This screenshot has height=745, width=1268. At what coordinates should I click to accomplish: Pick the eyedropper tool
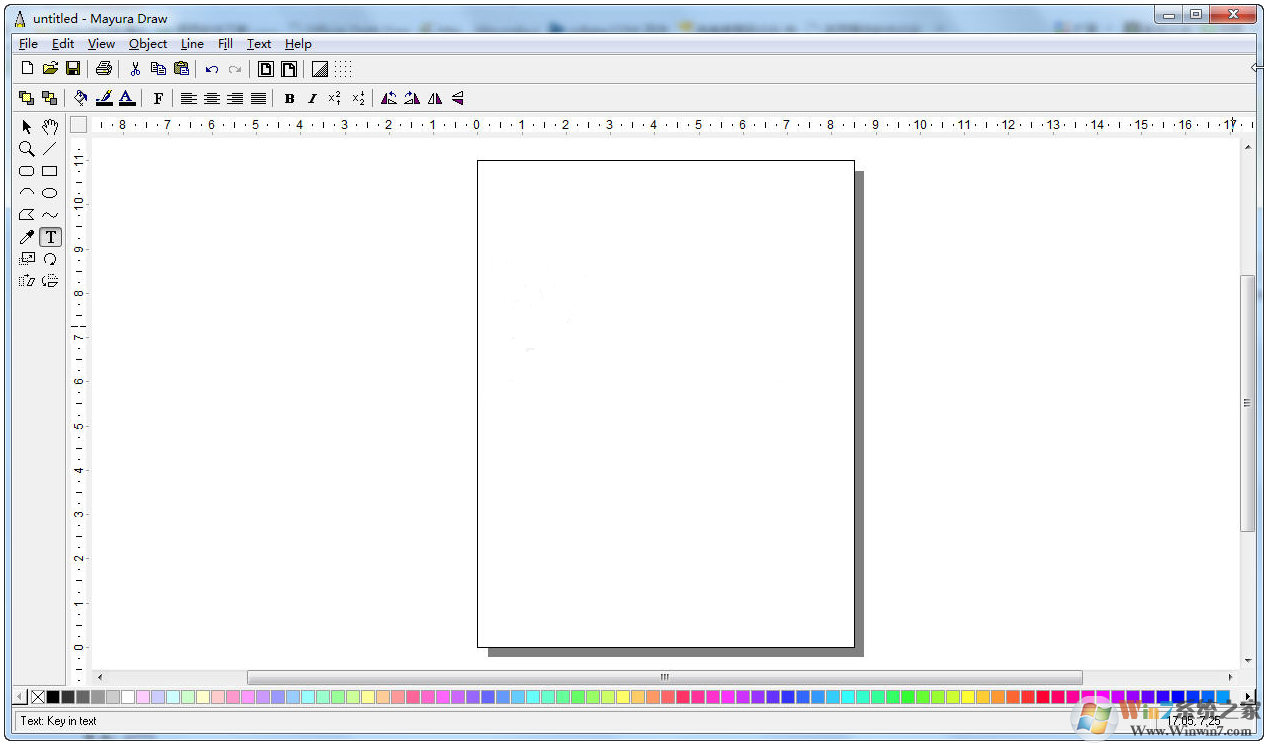pyautogui.click(x=27, y=237)
